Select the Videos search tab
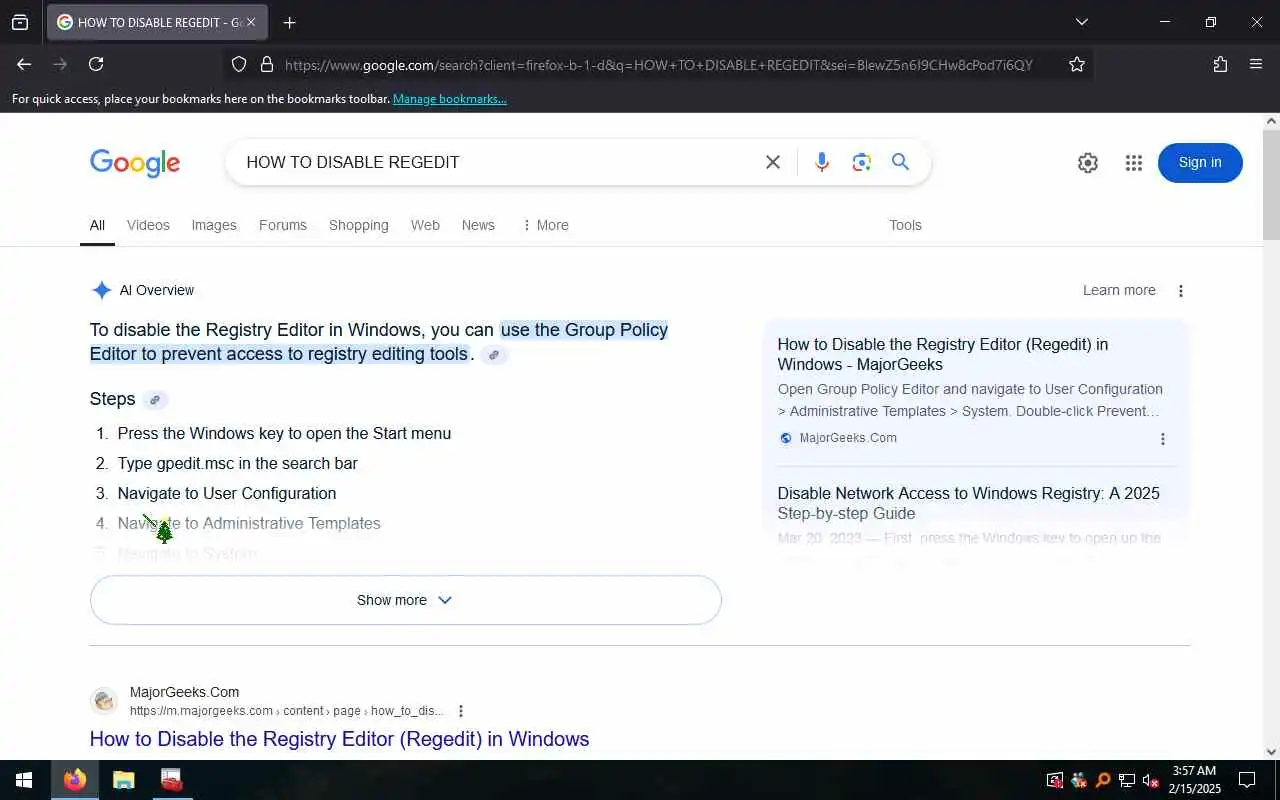This screenshot has height=800, width=1280. [x=148, y=225]
